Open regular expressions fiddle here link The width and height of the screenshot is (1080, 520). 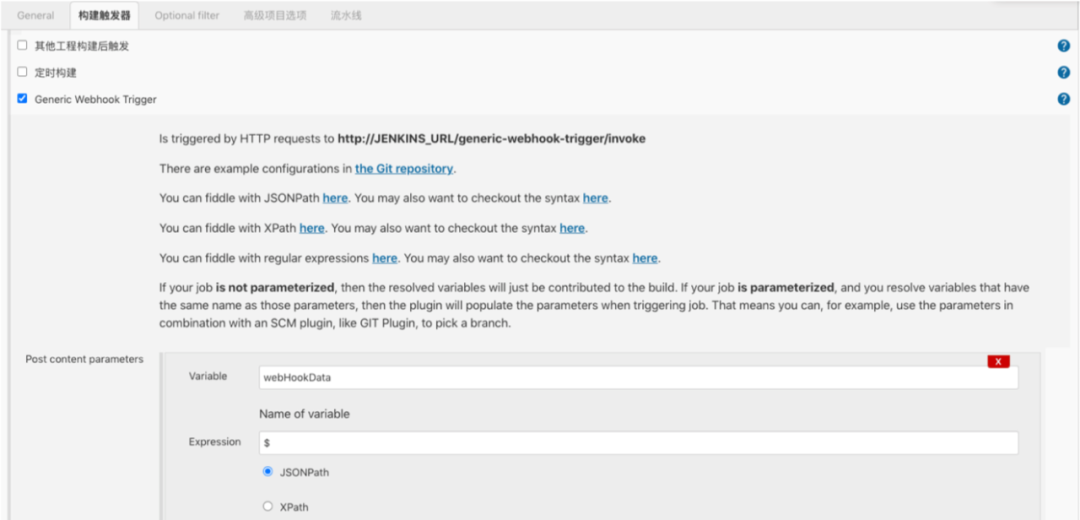pyautogui.click(x=384, y=258)
